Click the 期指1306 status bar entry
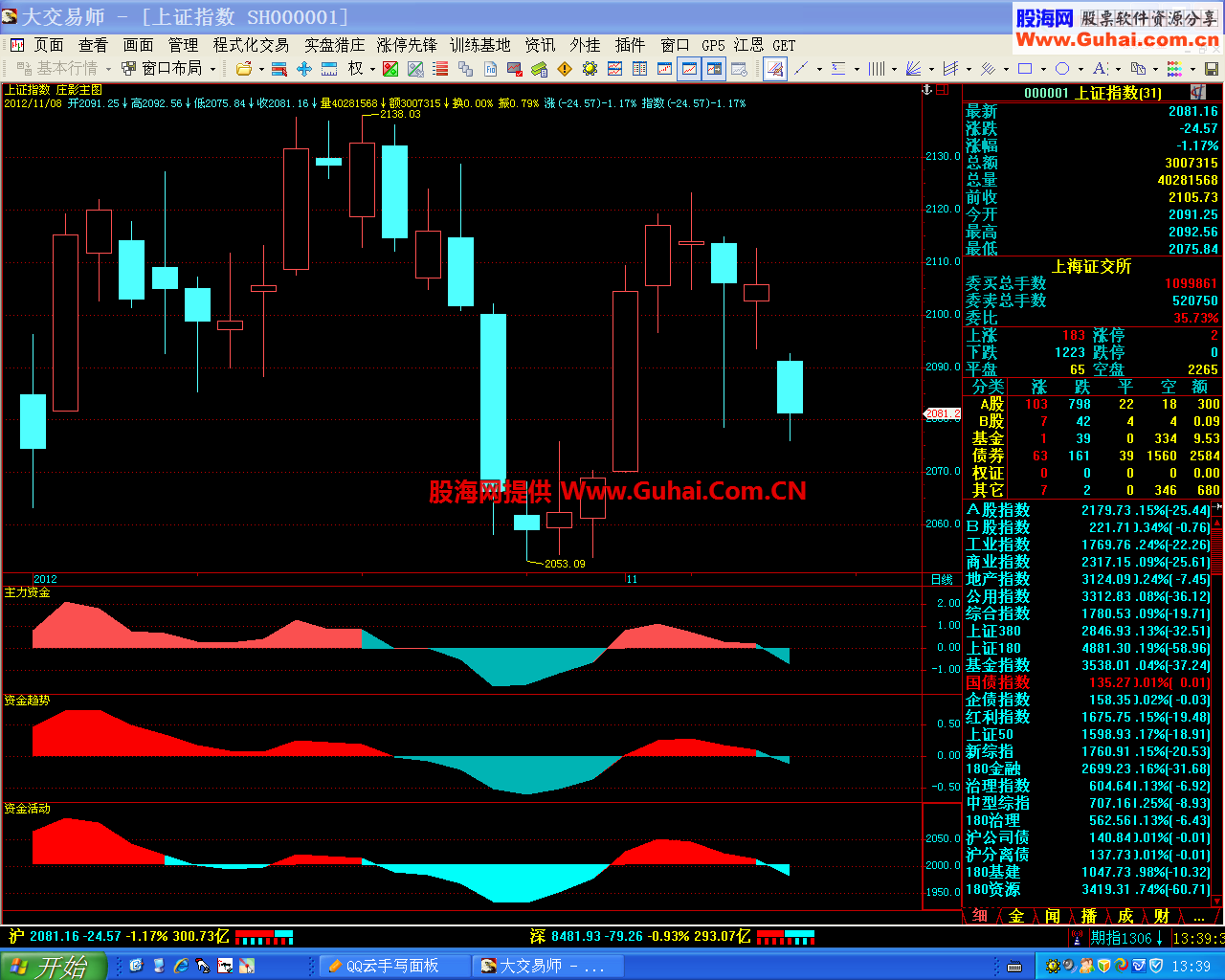The image size is (1225, 980). 1127,938
